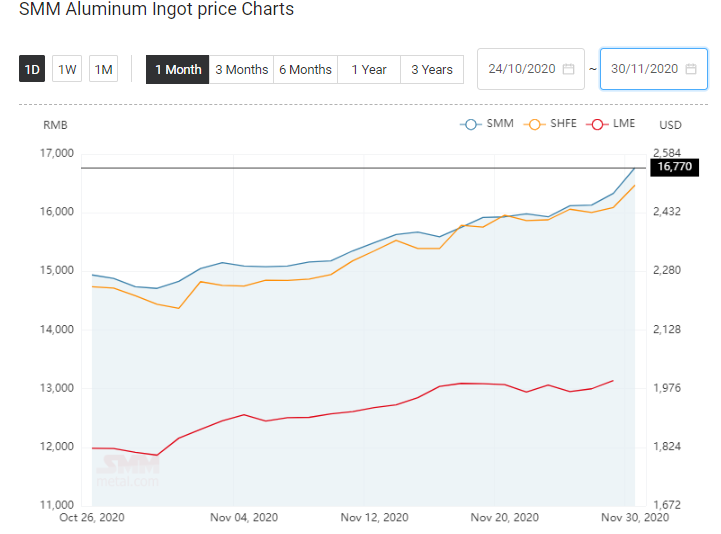Click the Nov 20, 2020 date label
The height and width of the screenshot is (534, 721).
point(504,517)
